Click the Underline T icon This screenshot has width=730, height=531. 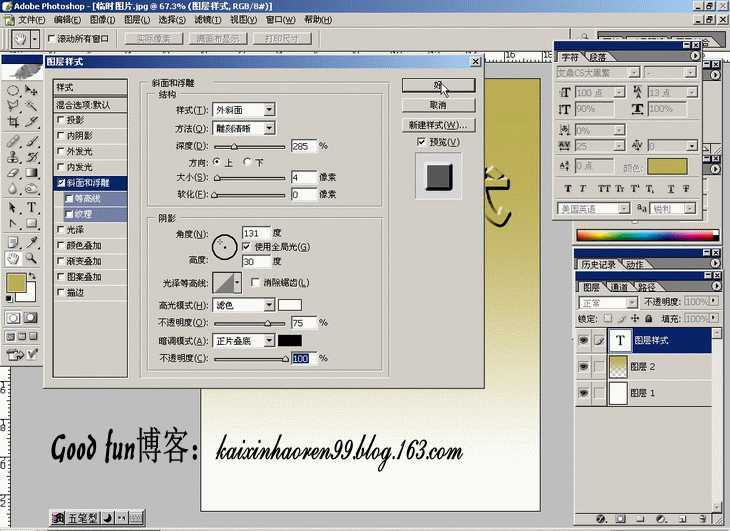(x=670, y=188)
